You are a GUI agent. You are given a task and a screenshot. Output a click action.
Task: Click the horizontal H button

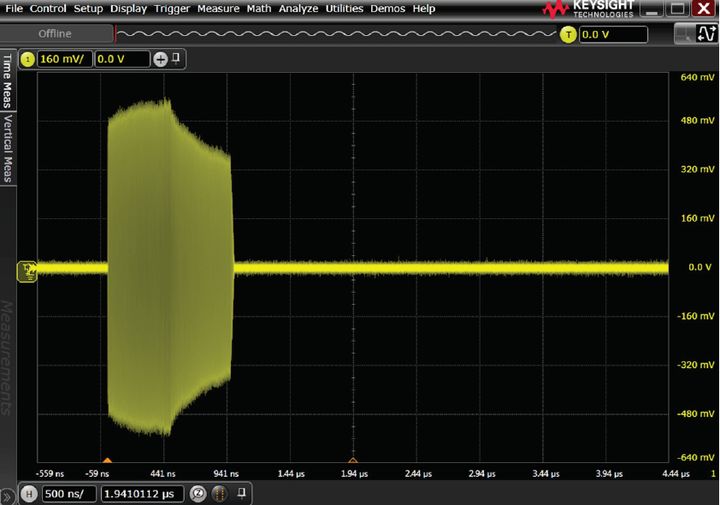29,494
